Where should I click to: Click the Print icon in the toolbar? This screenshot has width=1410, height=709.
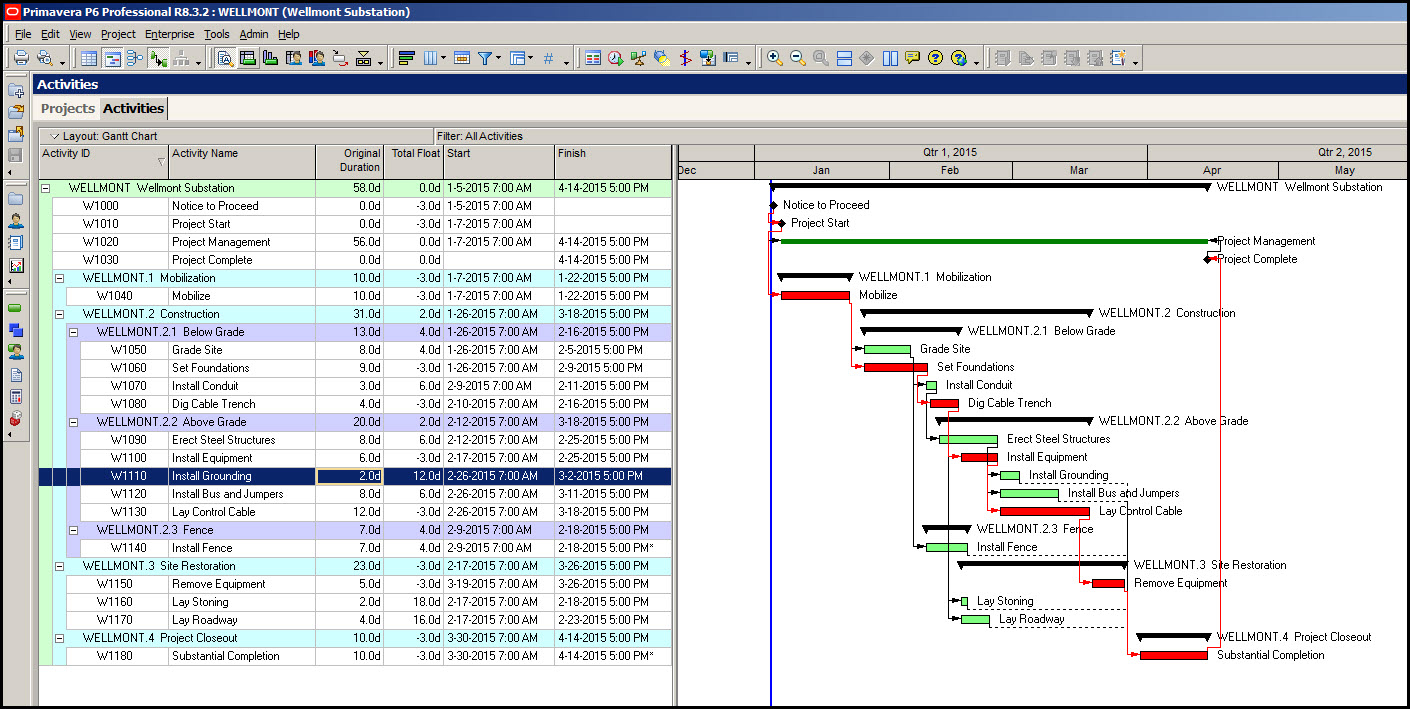pyautogui.click(x=21, y=58)
